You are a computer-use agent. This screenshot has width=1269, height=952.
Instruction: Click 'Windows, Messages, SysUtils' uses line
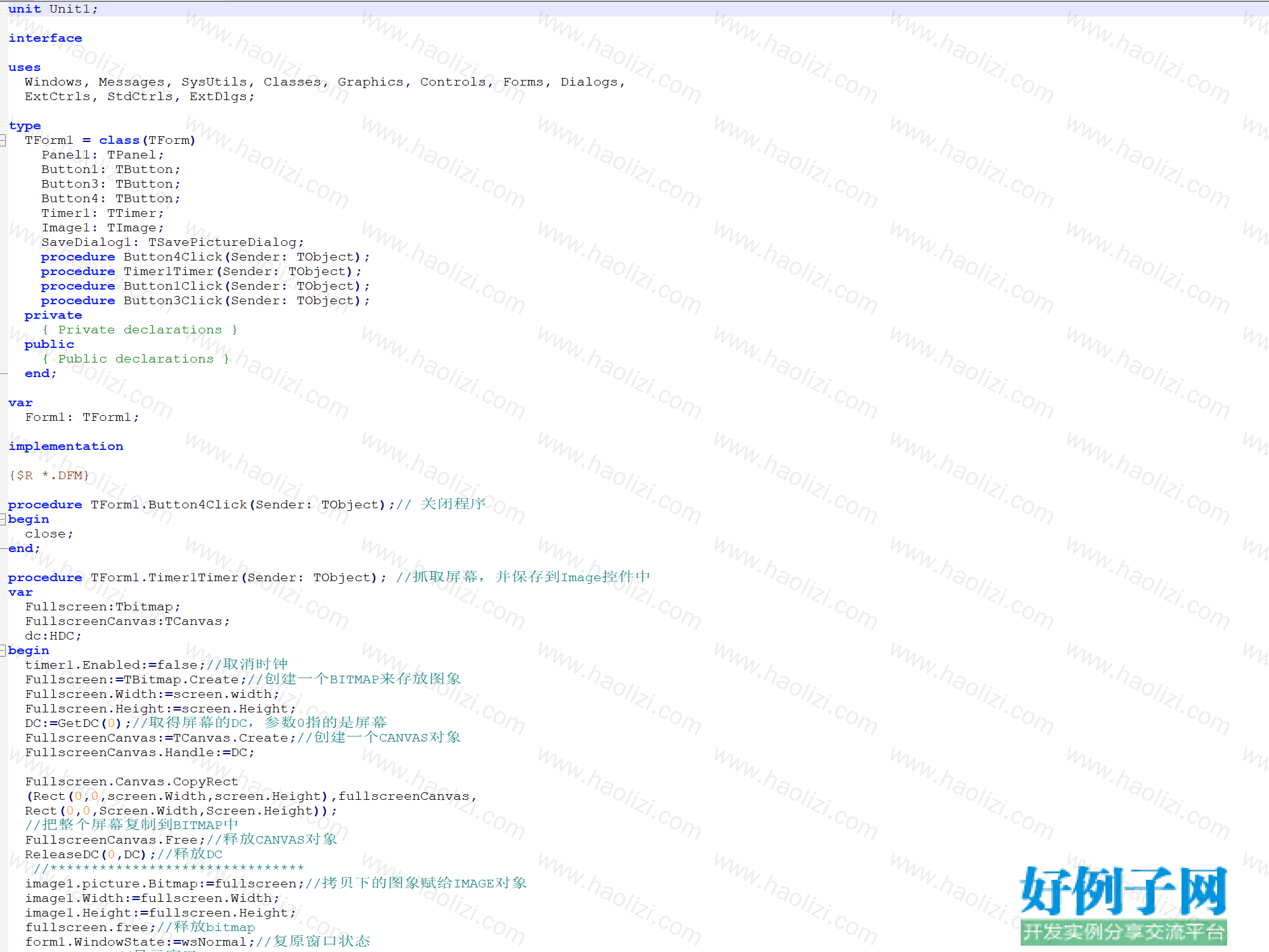(x=325, y=82)
